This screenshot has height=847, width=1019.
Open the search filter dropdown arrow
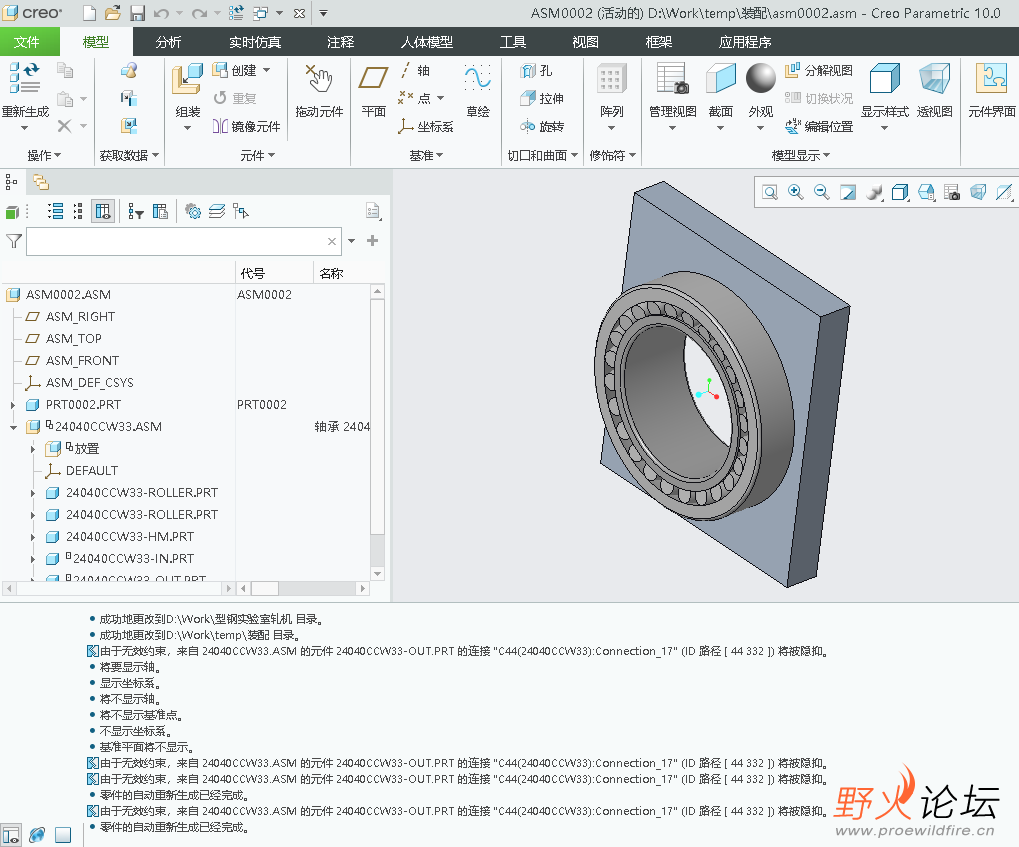pyautogui.click(x=352, y=241)
